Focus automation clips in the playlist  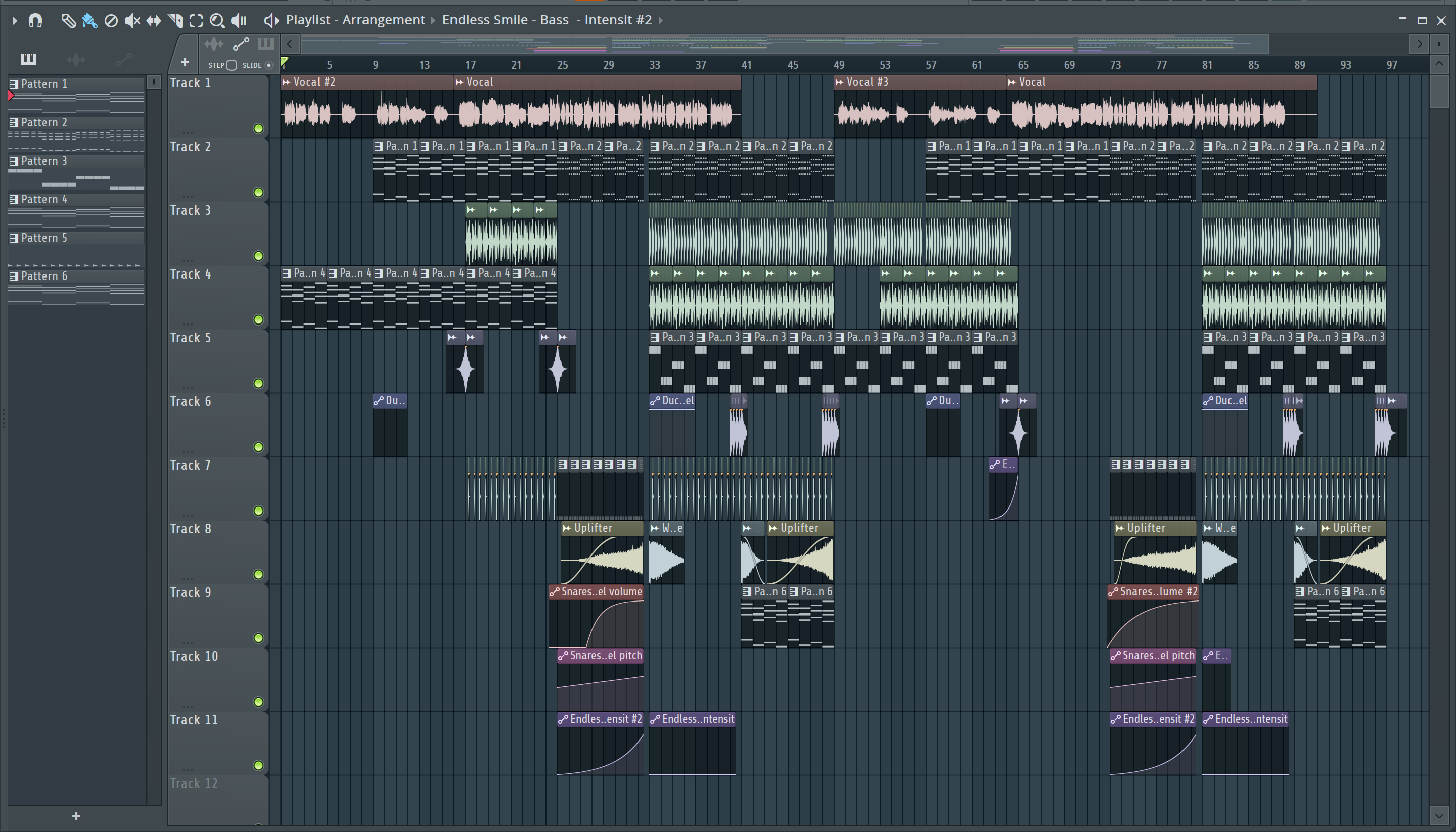pos(241,44)
